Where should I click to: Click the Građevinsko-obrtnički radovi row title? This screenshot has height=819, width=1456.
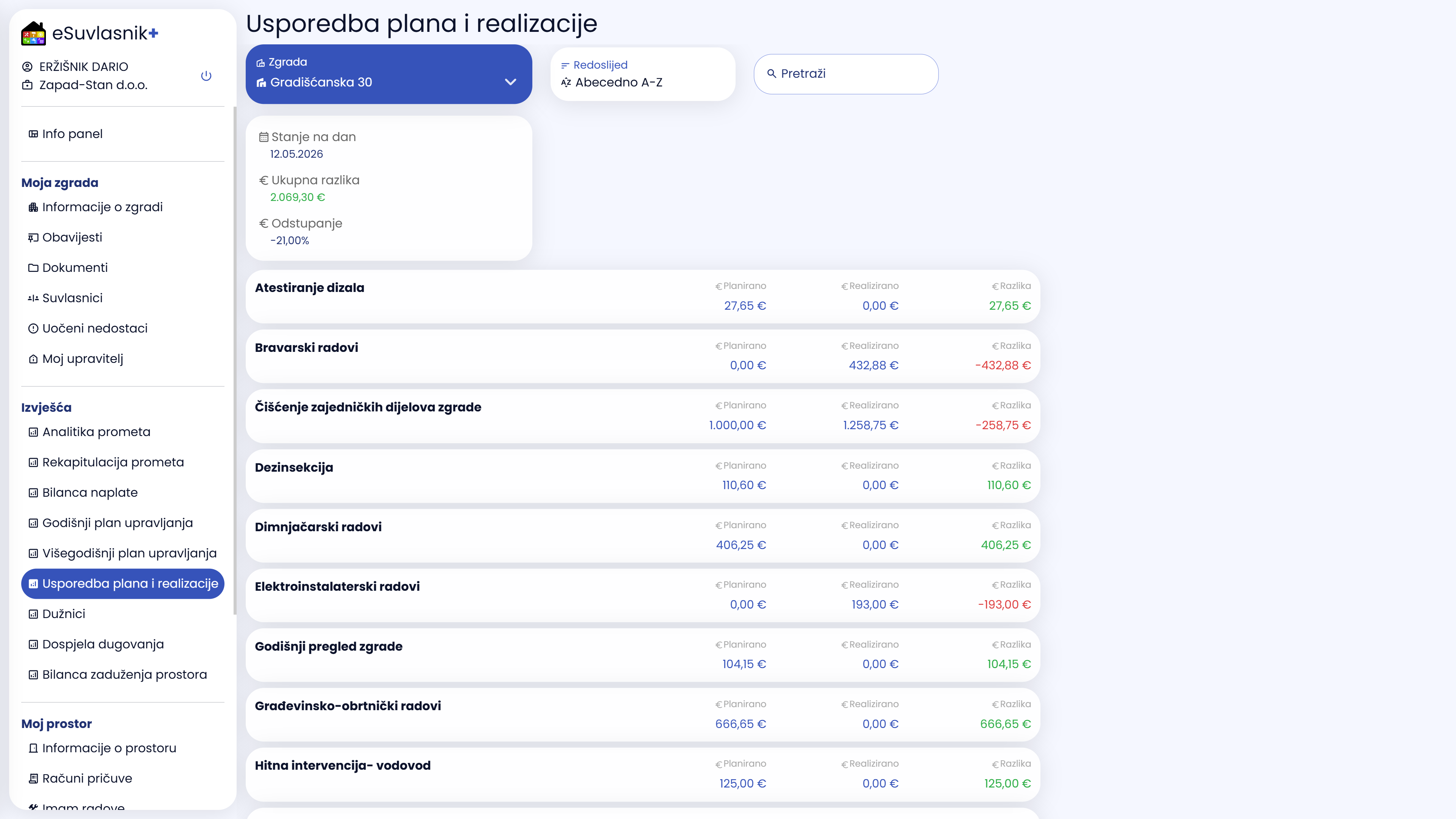click(348, 706)
